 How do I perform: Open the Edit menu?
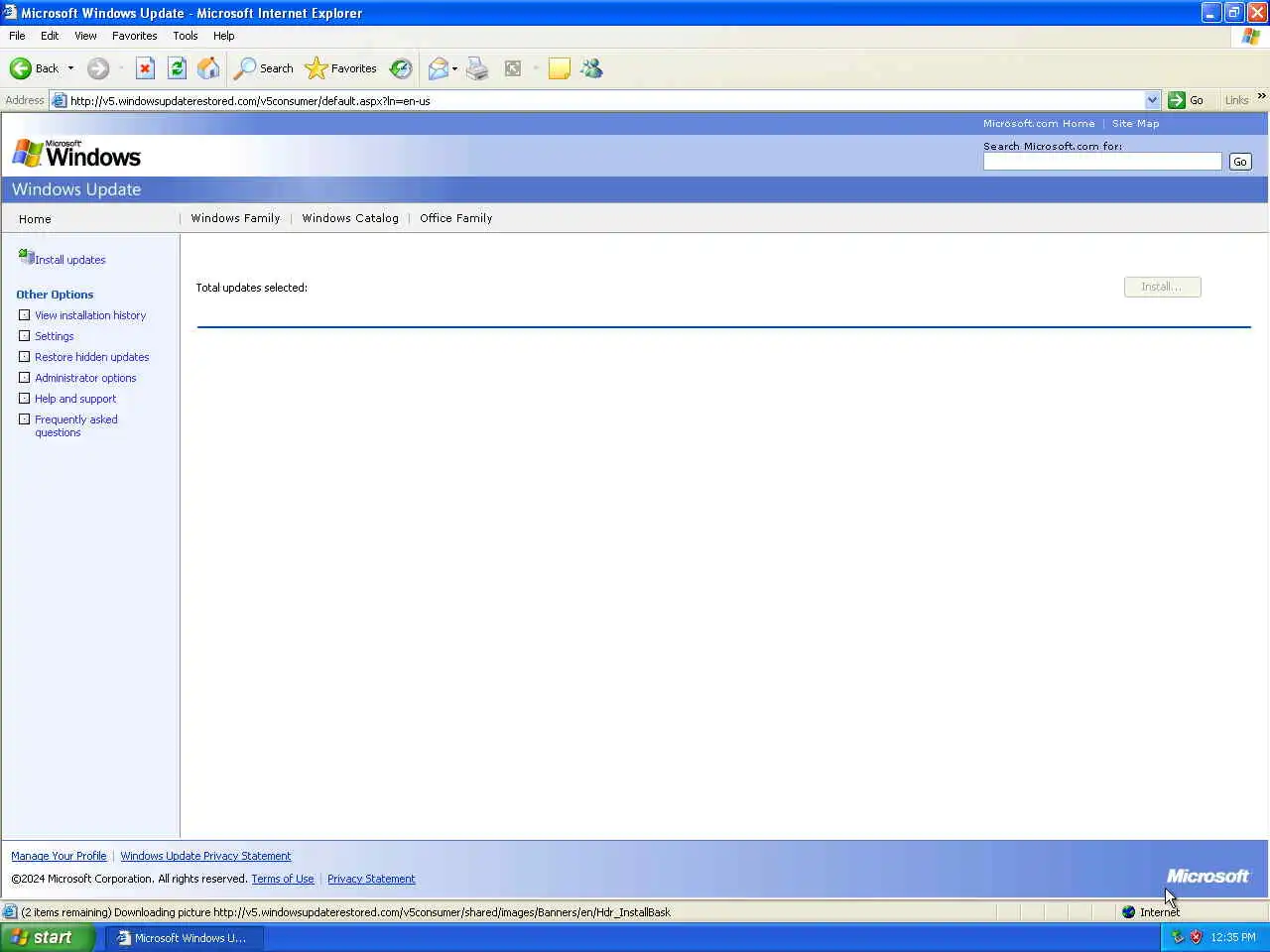(50, 36)
